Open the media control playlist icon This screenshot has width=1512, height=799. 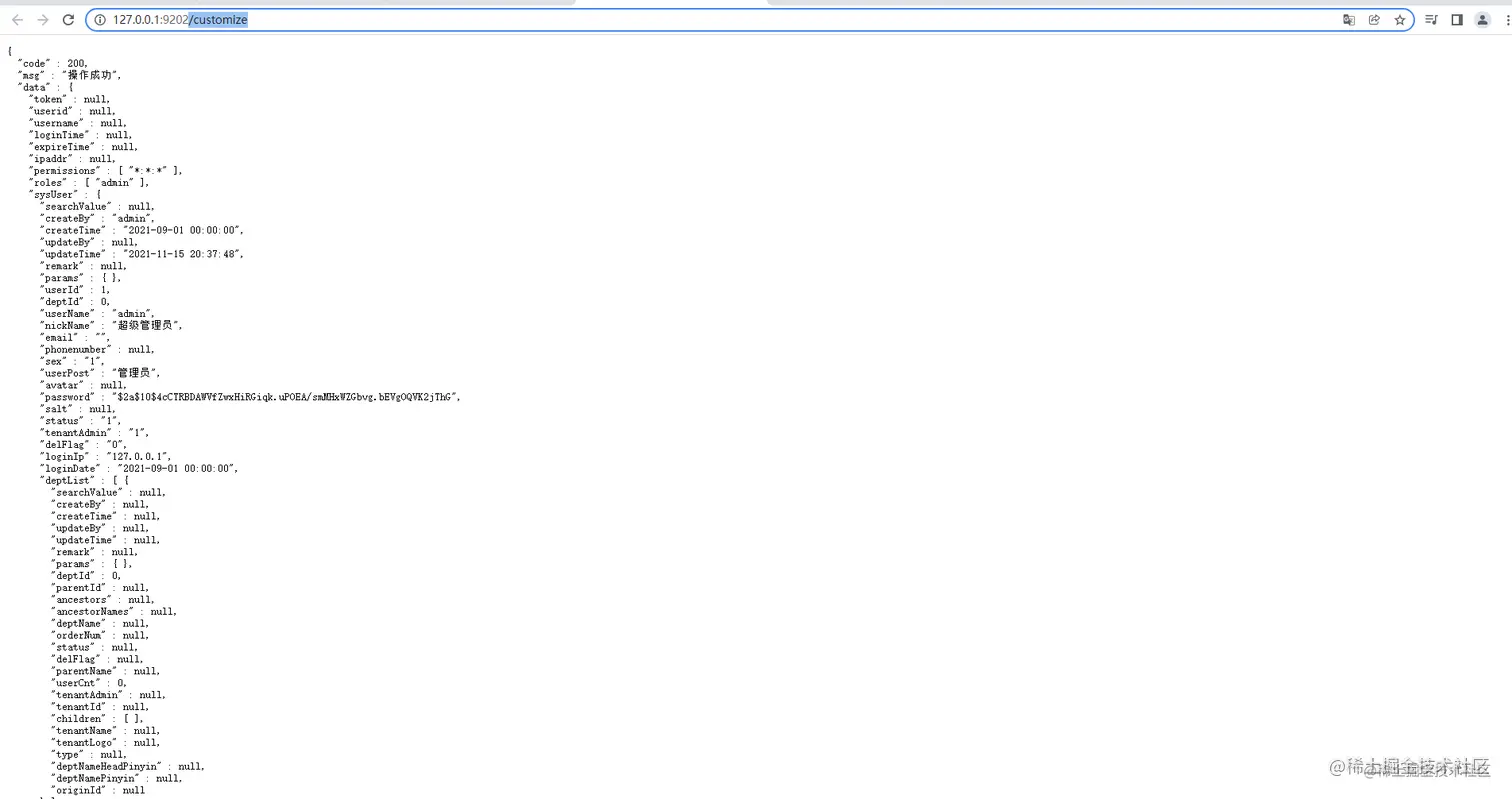1431,20
